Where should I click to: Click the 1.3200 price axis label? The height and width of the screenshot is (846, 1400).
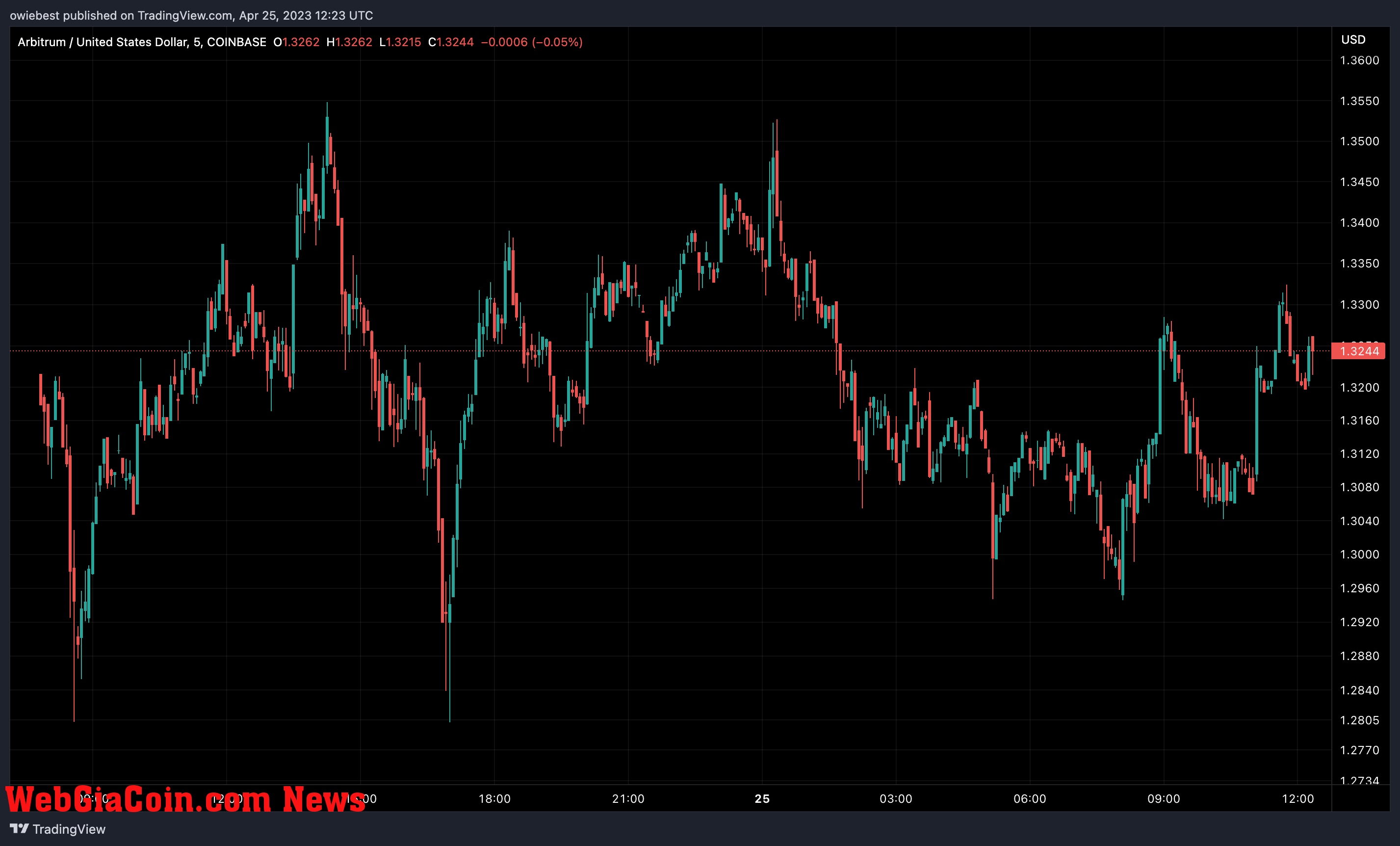pyautogui.click(x=1360, y=387)
